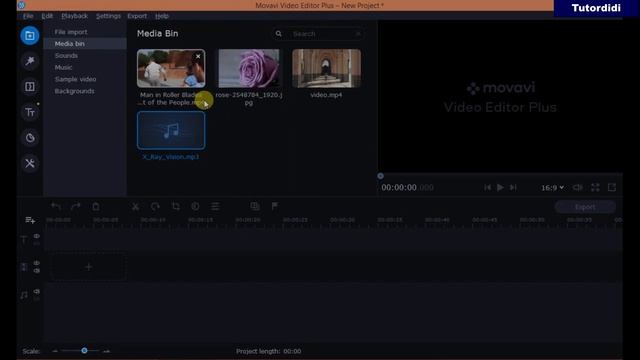Select the X_Ray_Vision.mp3 audio thumbnail
This screenshot has height=360, width=640.
[x=171, y=131]
